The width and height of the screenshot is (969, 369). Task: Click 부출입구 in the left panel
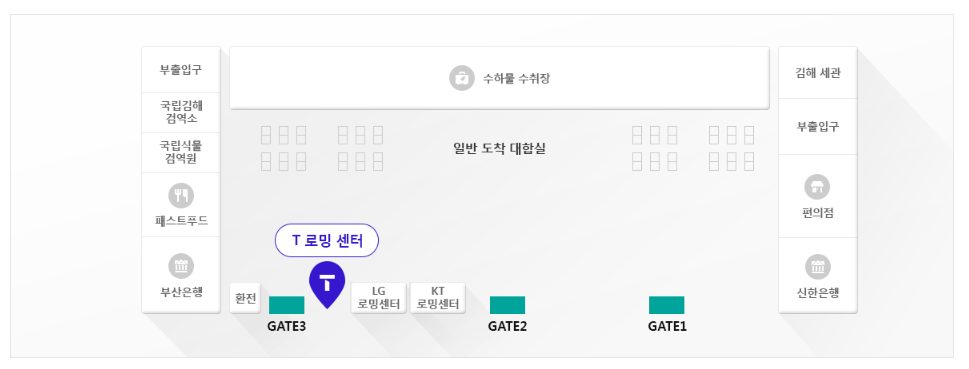(181, 69)
